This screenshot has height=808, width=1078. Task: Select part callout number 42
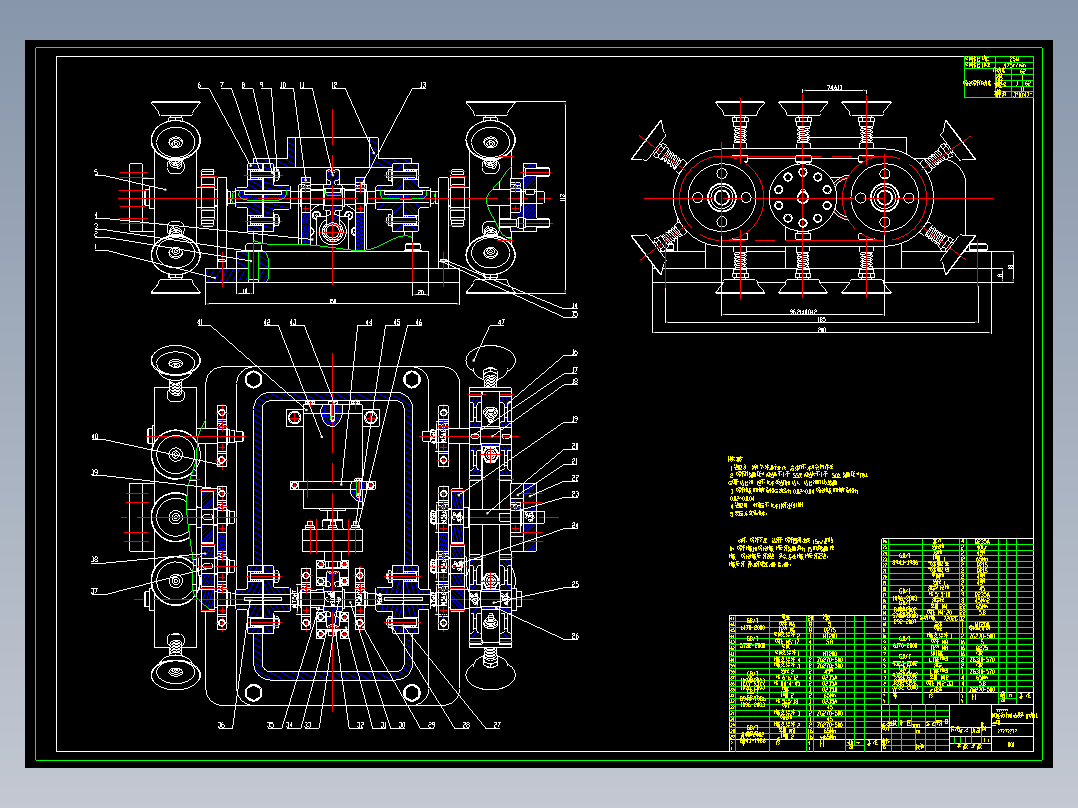267,322
